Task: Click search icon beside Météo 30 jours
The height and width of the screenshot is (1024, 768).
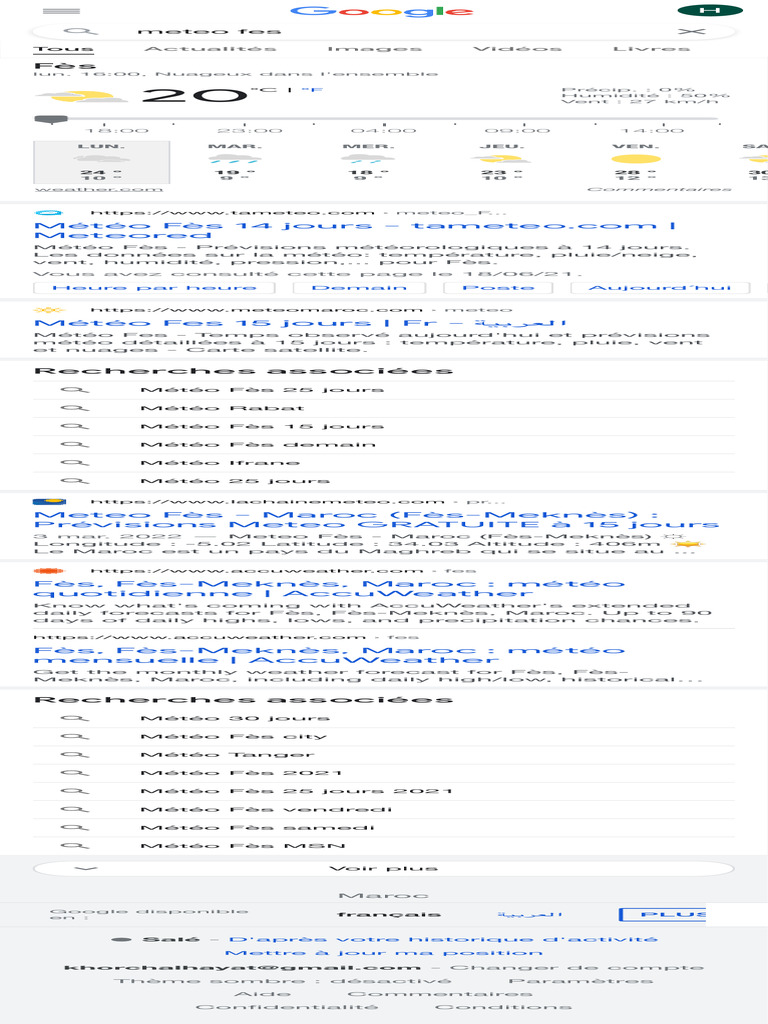Action: [x=74, y=718]
